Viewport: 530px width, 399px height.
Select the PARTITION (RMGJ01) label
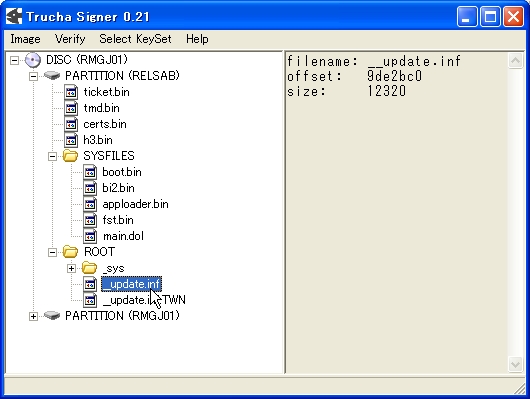(x=122, y=315)
